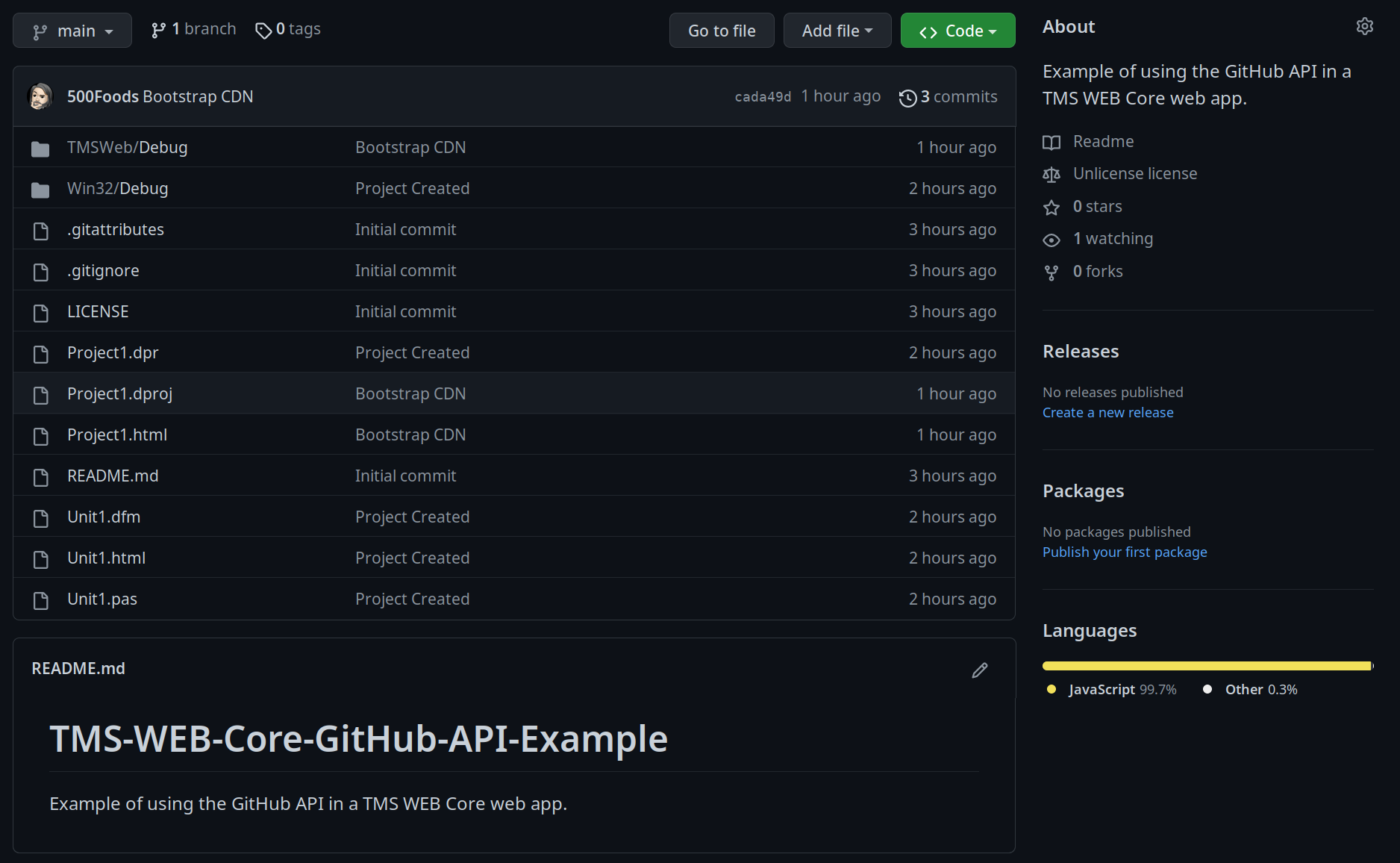Image resolution: width=1400 pixels, height=863 pixels.
Task: Click the Win32/Debug folder icon
Action: [40, 190]
